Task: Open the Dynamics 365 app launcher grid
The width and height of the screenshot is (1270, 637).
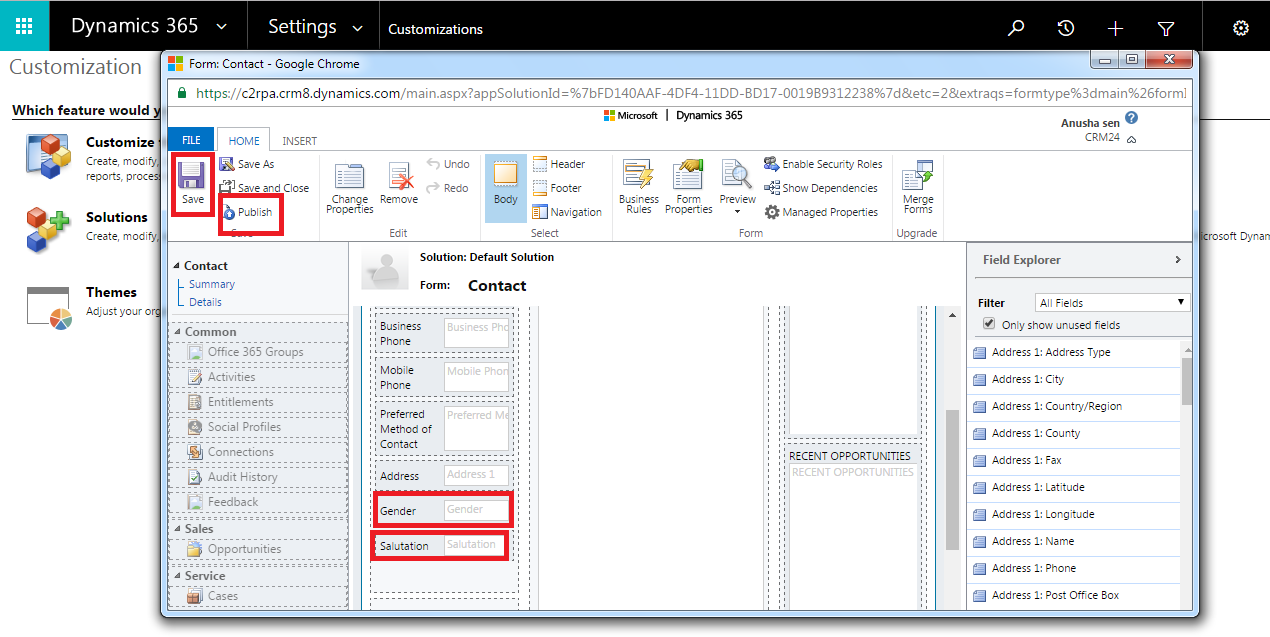Action: (24, 26)
